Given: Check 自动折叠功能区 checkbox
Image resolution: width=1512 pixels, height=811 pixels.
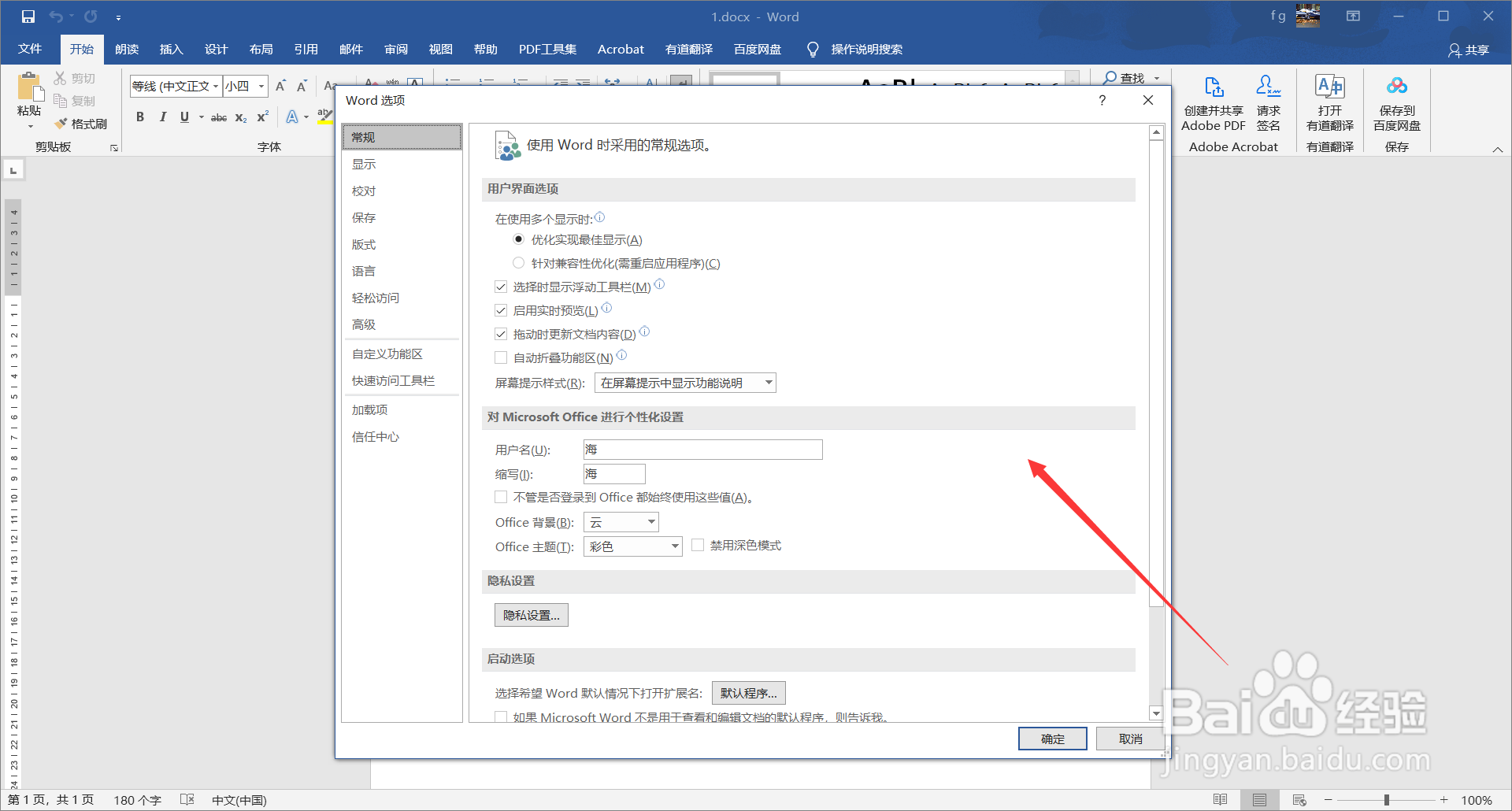Looking at the screenshot, I should [x=501, y=357].
